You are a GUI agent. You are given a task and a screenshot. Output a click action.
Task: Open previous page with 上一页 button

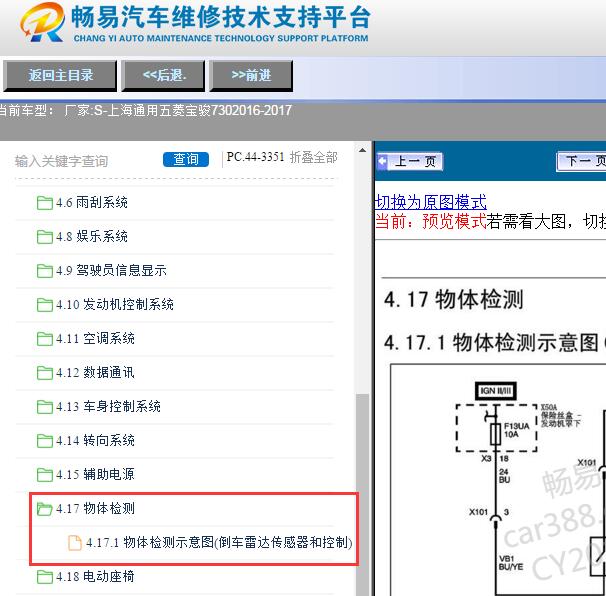(x=410, y=161)
